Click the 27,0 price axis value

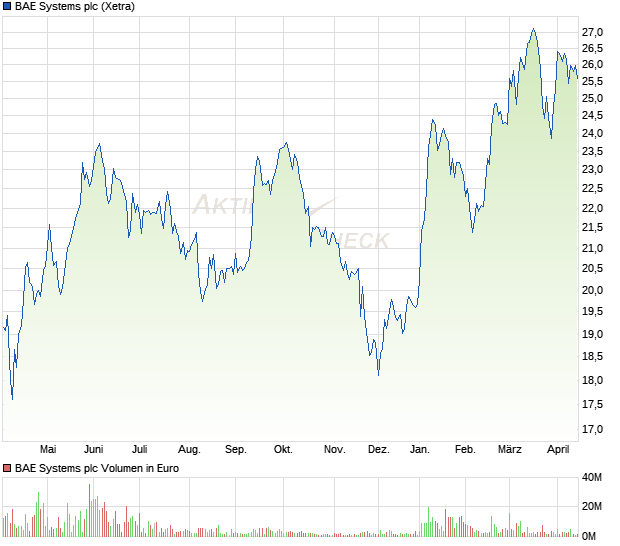pos(592,32)
